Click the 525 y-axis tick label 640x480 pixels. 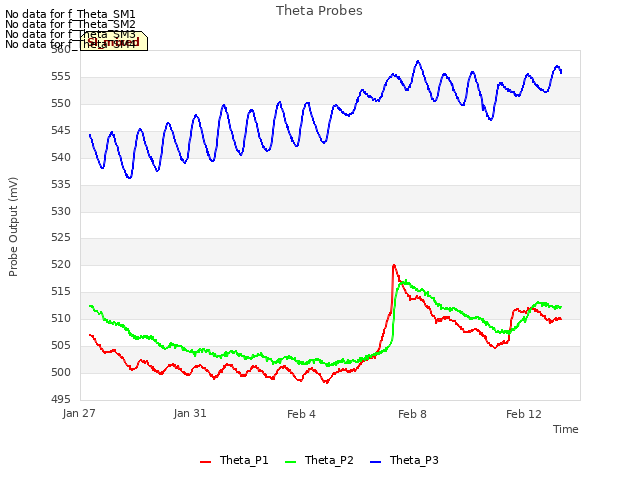(61, 238)
